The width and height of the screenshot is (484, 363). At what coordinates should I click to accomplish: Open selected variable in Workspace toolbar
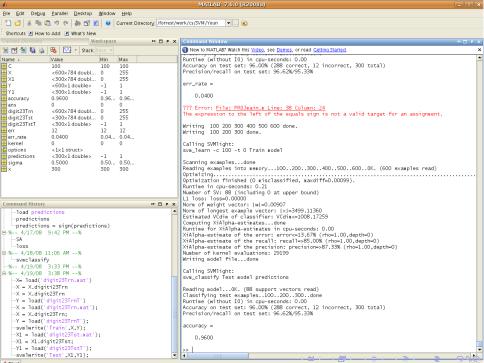pos(14,50)
